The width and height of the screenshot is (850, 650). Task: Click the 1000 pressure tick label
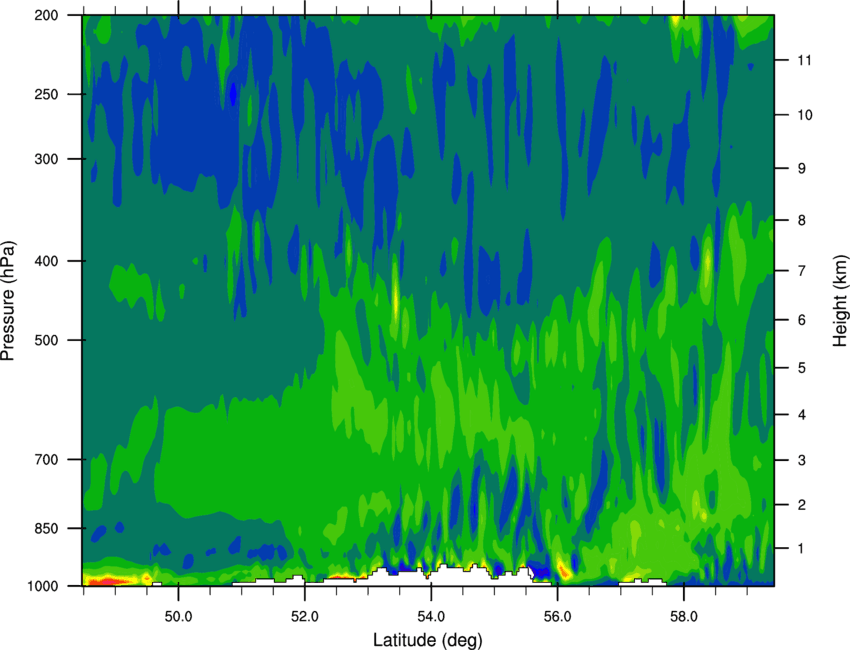(42, 586)
